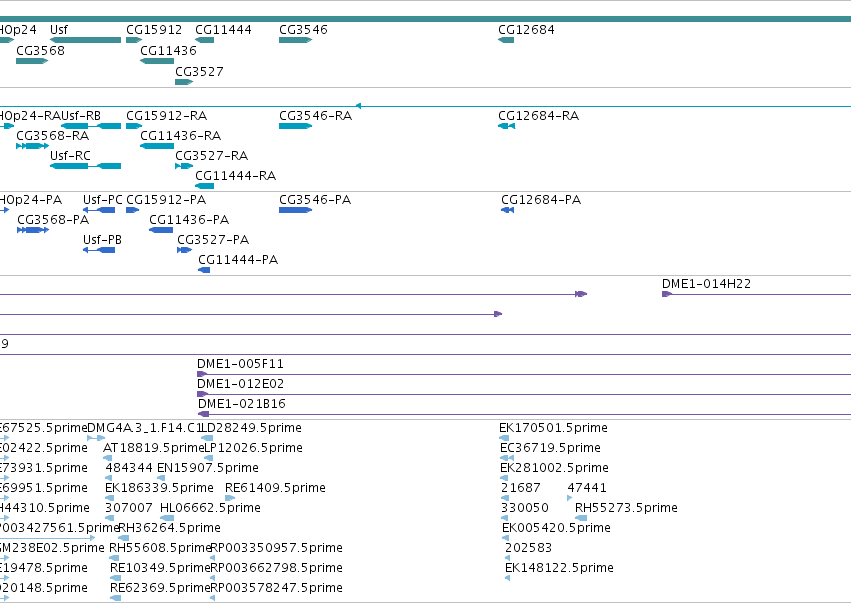
Task: Select the CG3568 gene label
Action: coord(40,50)
